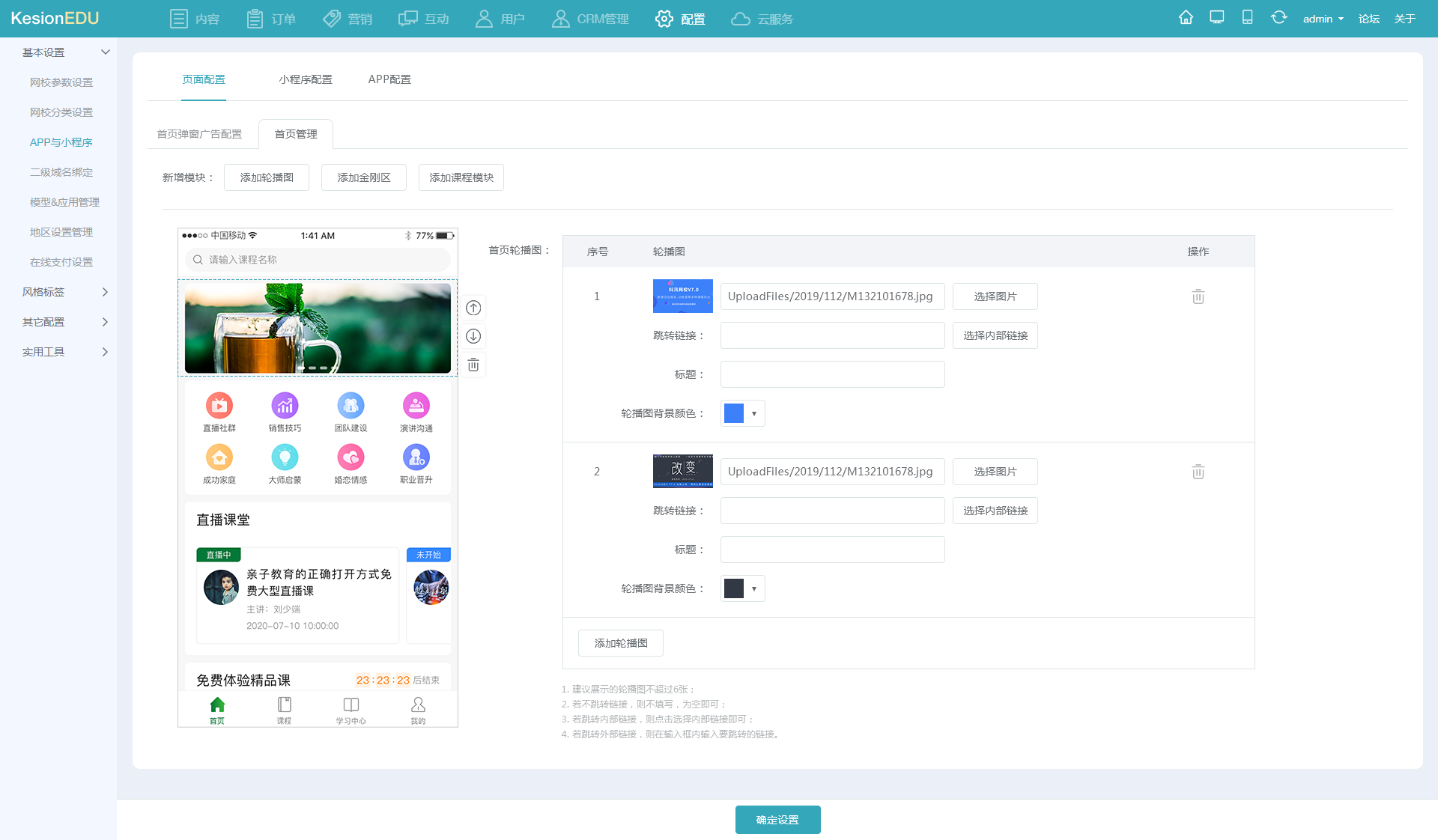Open the 首页弹窗广告配置 tab
This screenshot has height=840, width=1438.
(x=198, y=134)
